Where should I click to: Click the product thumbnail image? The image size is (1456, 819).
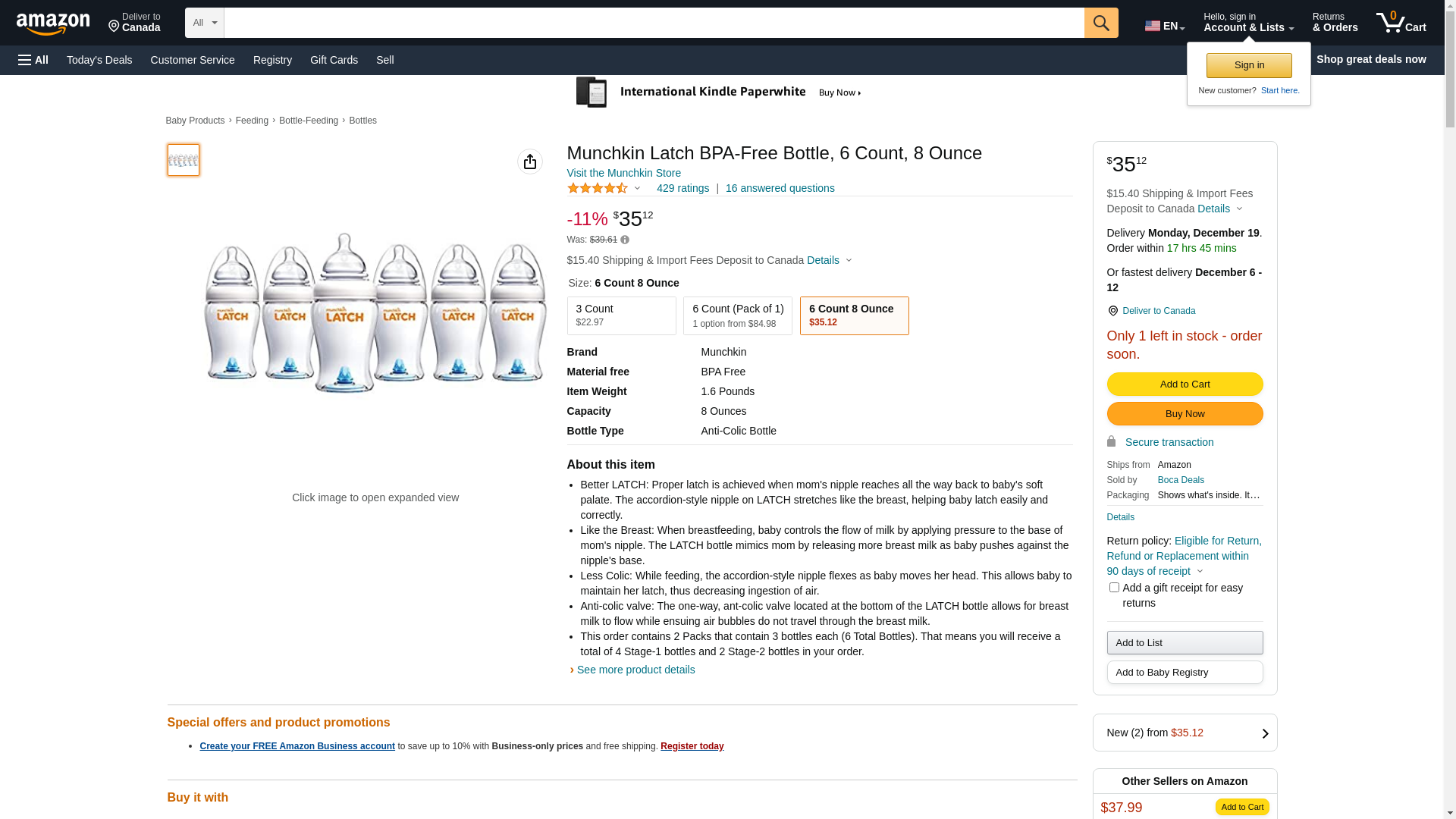184,160
